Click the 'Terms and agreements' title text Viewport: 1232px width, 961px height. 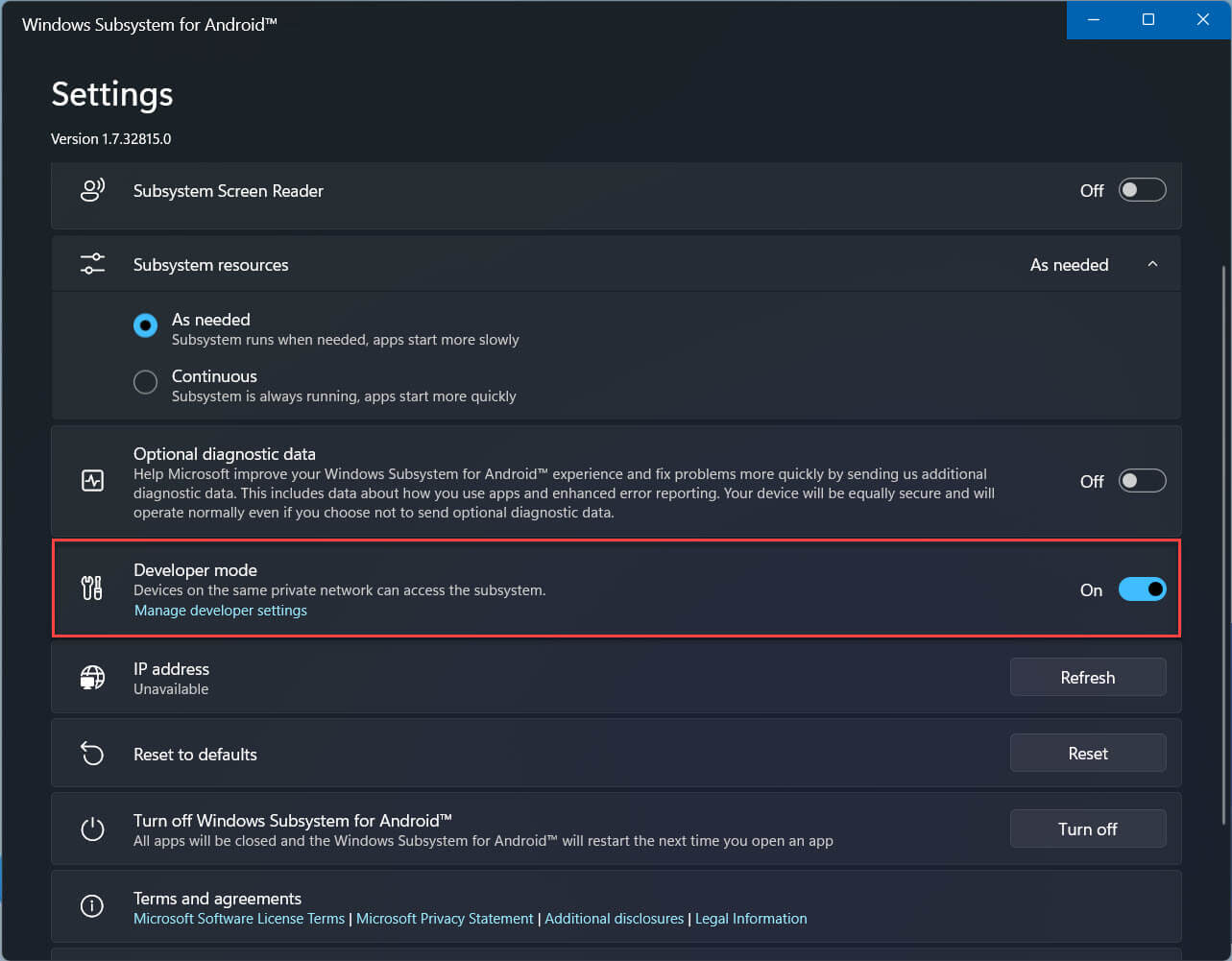(217, 899)
